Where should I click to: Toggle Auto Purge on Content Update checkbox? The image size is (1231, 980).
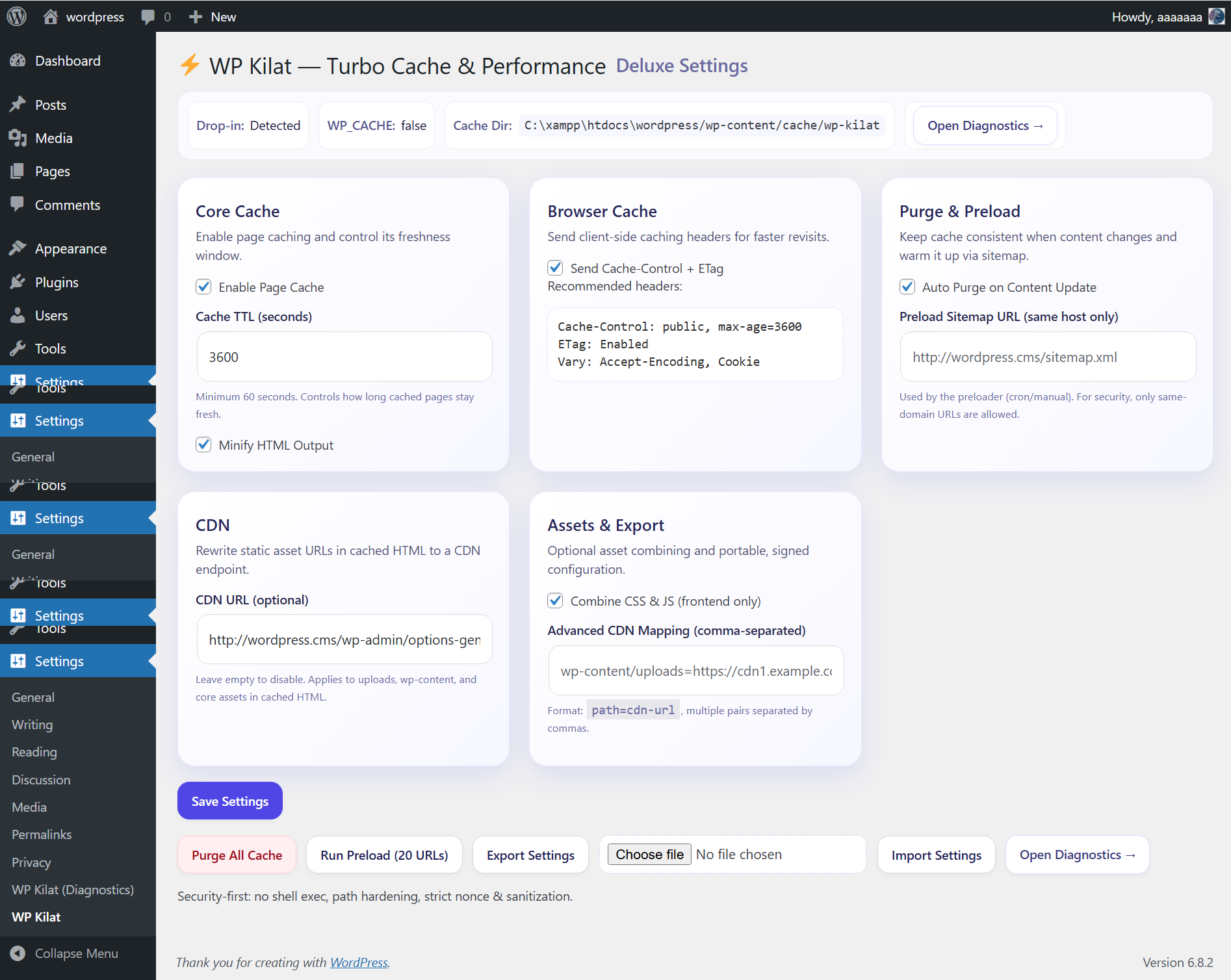click(907, 287)
